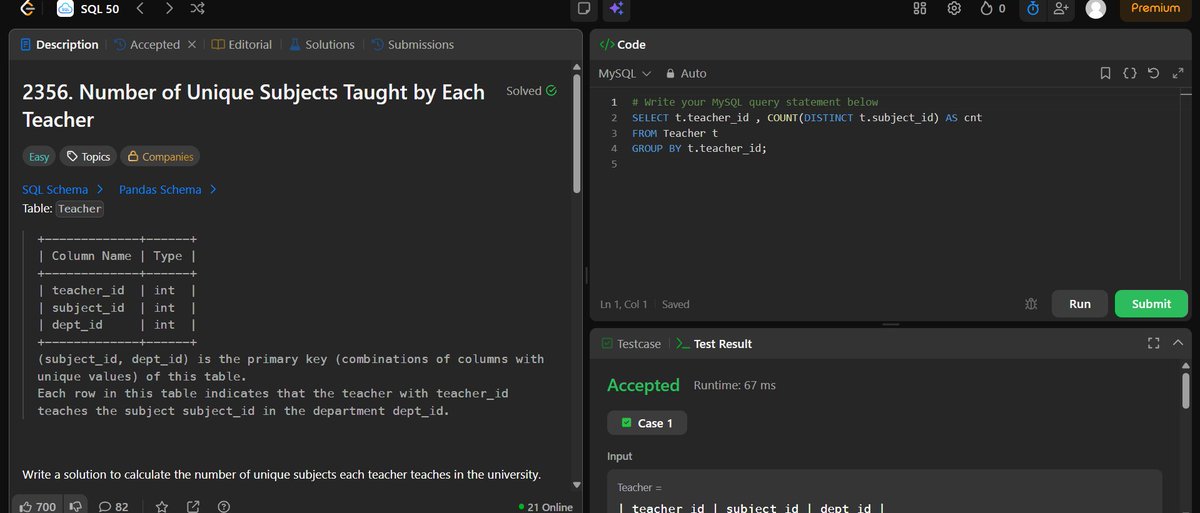Share the problem via share icon

click(192, 507)
